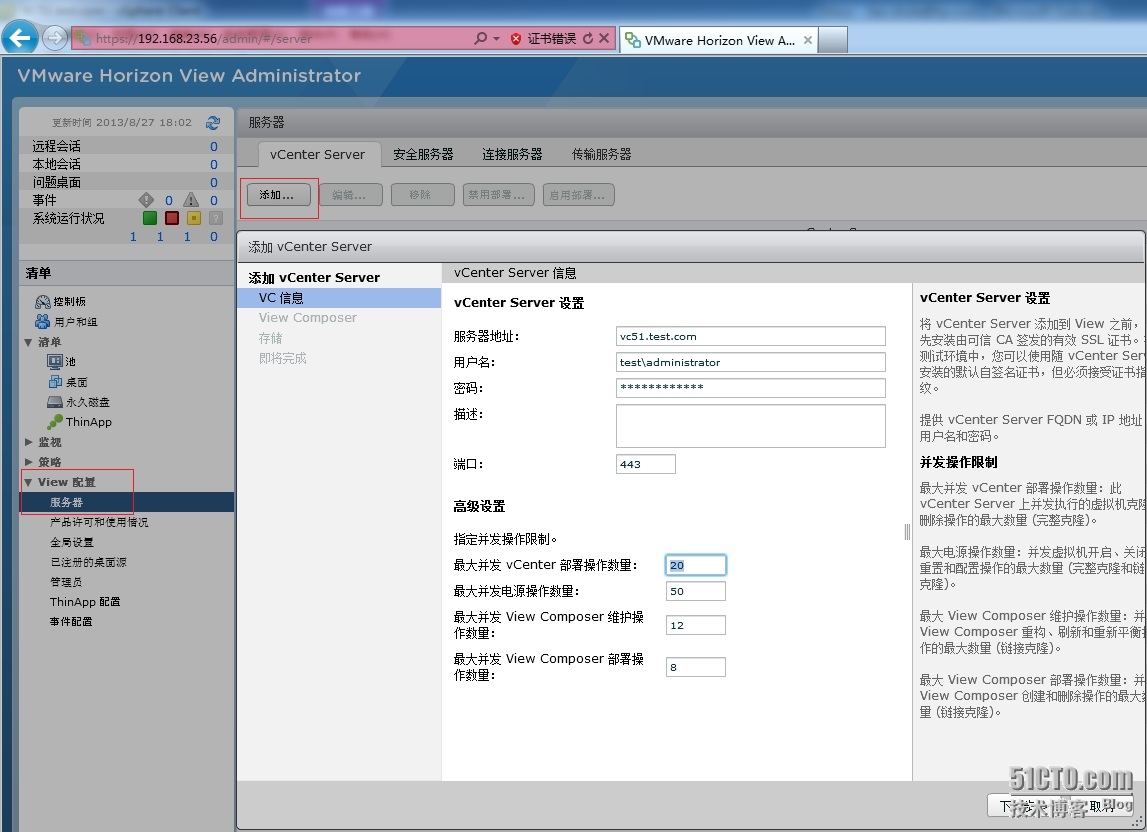This screenshot has height=832, width=1147.
Task: Click the browser forward arrow button
Action: point(55,37)
